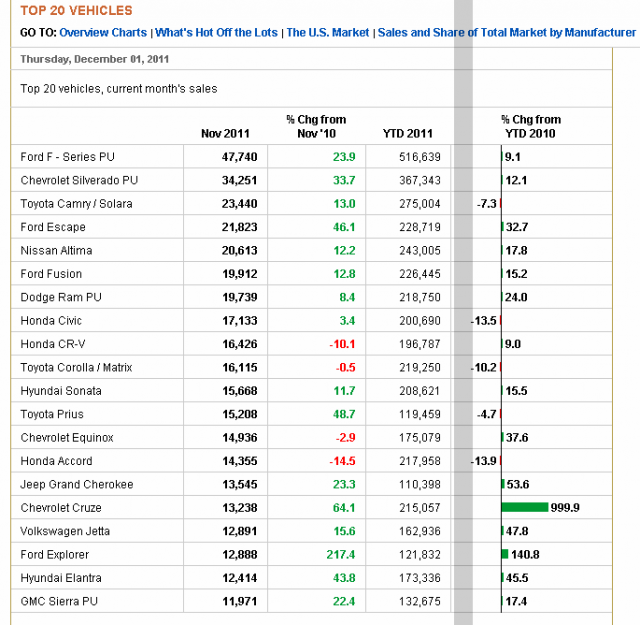Click the Nov 2011 column header
This screenshot has width=640, height=625.
tap(225, 133)
